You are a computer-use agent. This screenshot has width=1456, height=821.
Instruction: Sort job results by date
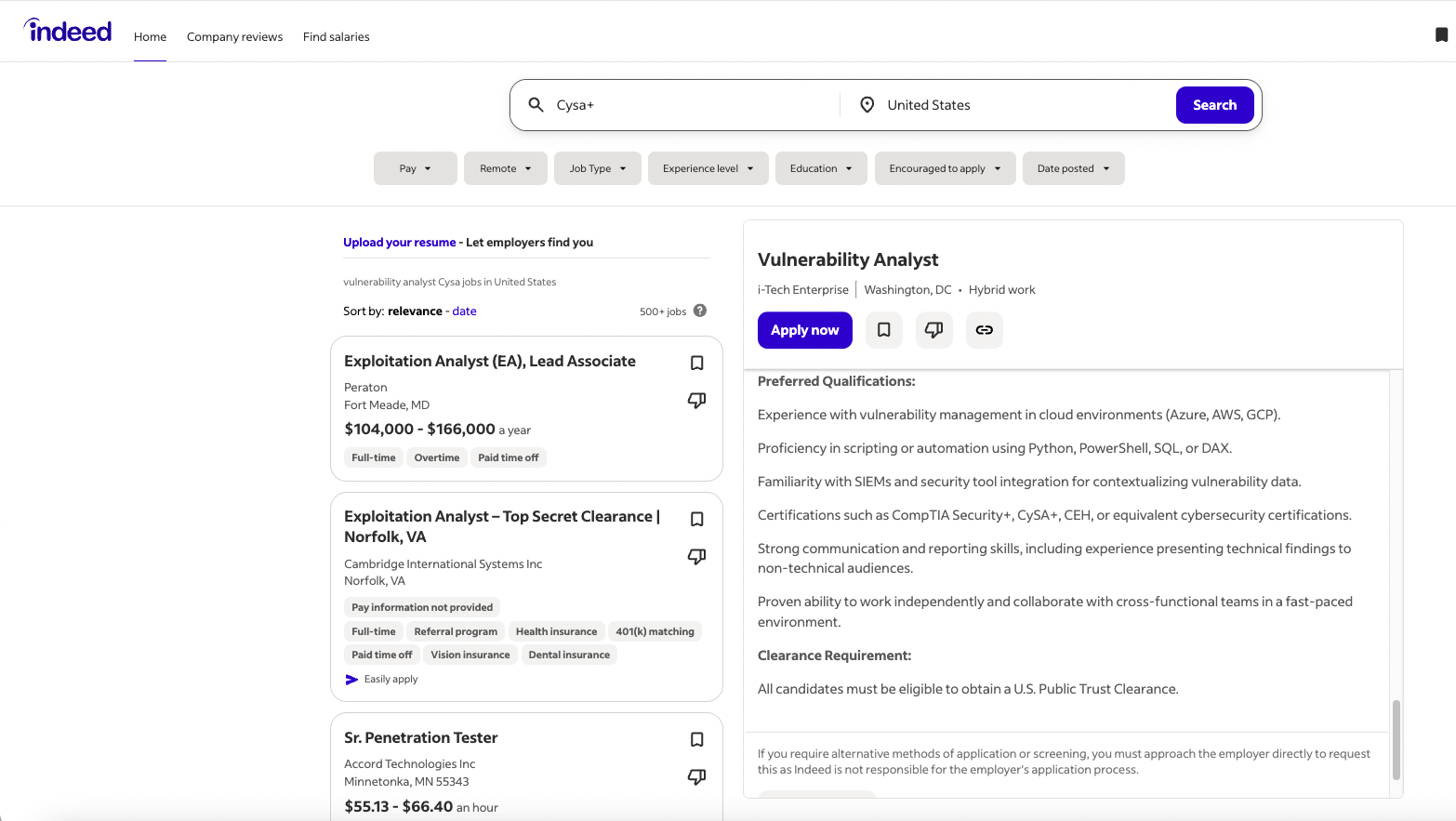click(464, 311)
